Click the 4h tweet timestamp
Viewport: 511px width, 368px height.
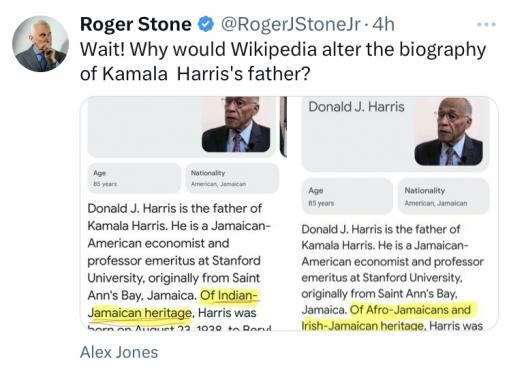(383, 24)
